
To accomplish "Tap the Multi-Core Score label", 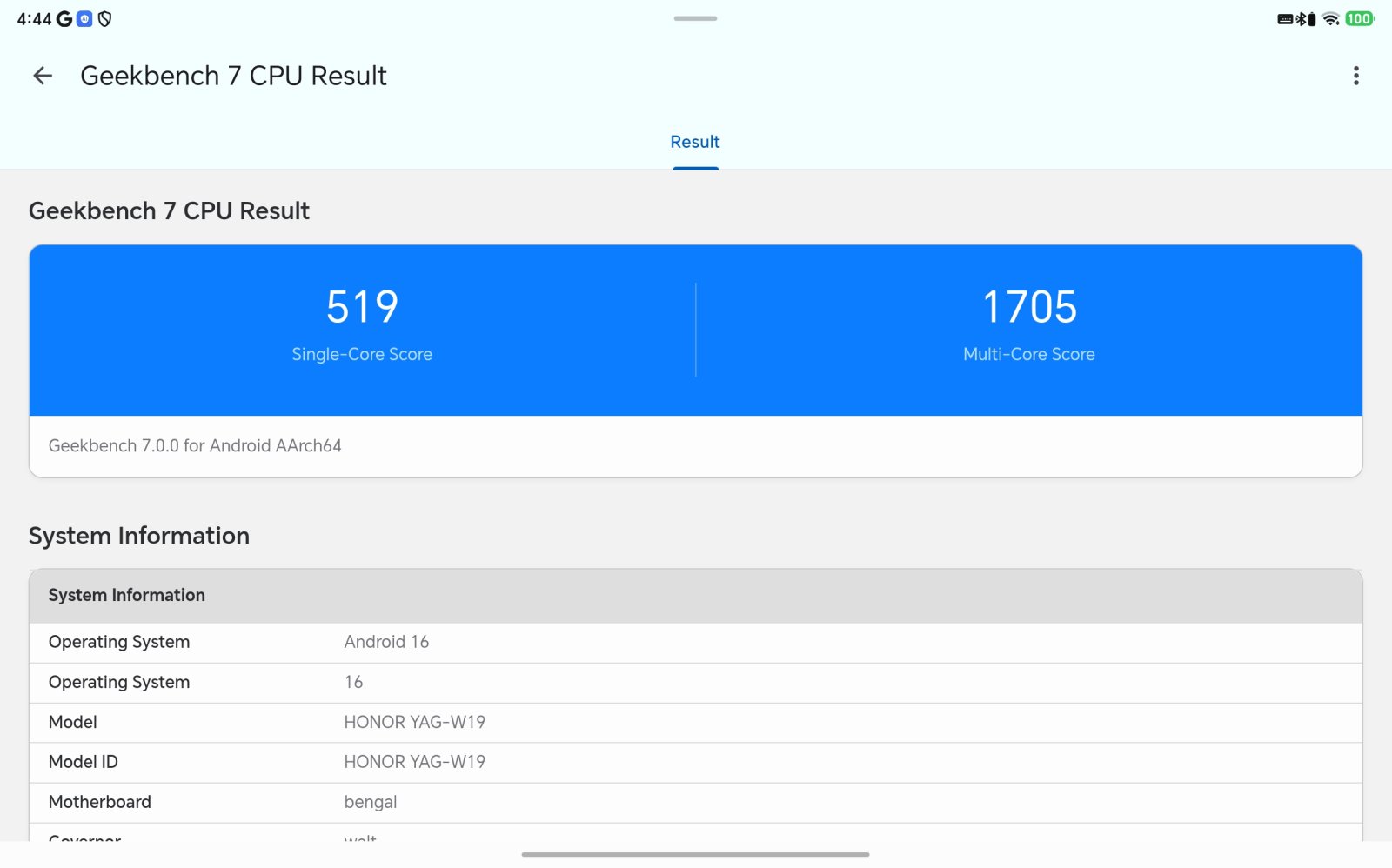I will point(1029,354).
